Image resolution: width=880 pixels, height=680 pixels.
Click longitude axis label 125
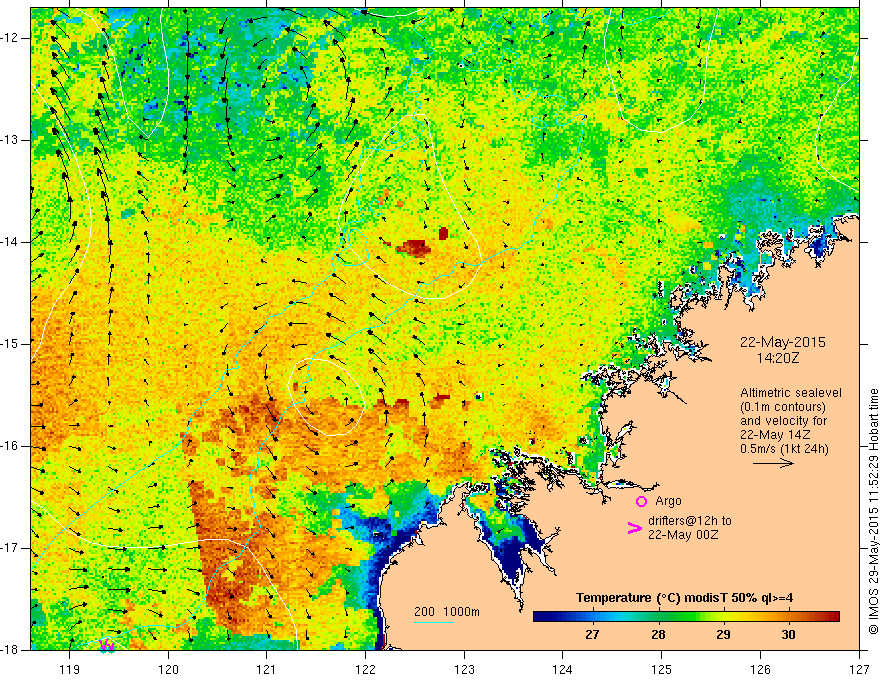(662, 669)
